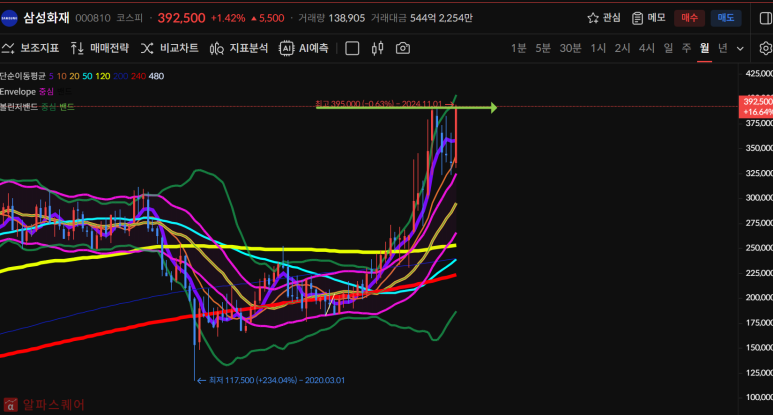The height and width of the screenshot is (415, 773).
Task: Toggle the amber 20 moving average
Action: coord(74,76)
